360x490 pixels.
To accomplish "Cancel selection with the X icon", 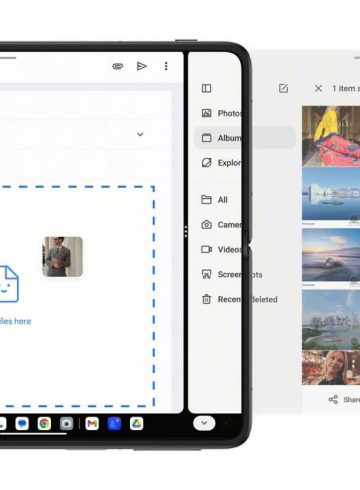I will [x=318, y=88].
